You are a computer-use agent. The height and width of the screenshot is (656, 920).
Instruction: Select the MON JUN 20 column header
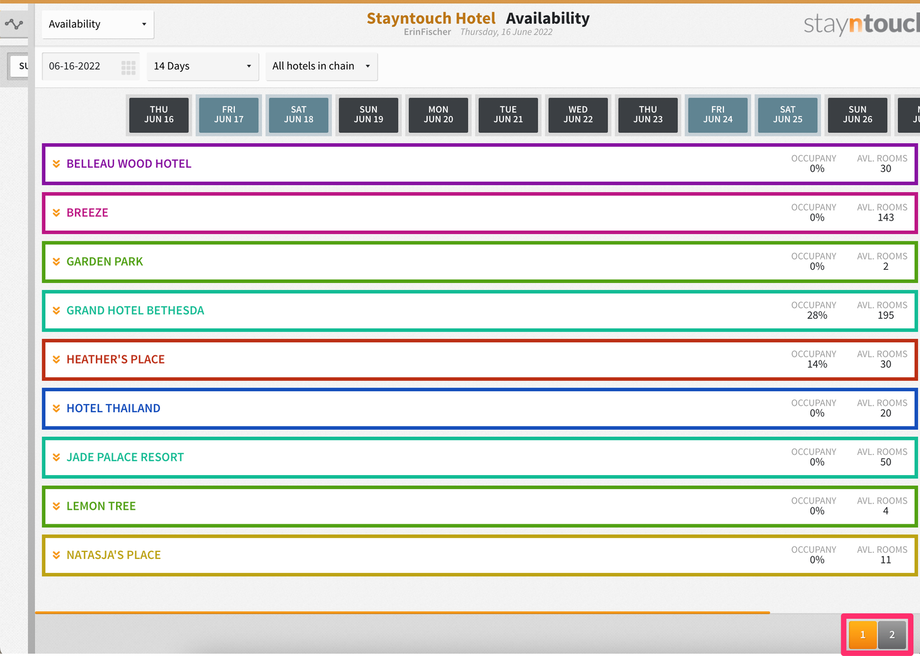438,115
